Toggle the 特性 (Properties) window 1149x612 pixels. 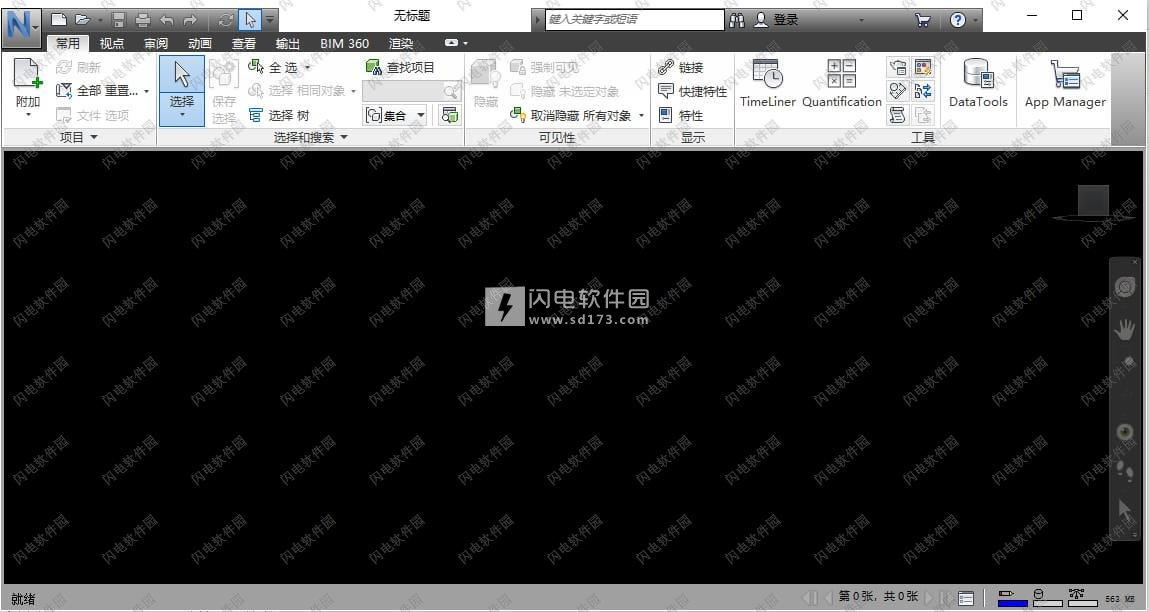click(x=681, y=115)
